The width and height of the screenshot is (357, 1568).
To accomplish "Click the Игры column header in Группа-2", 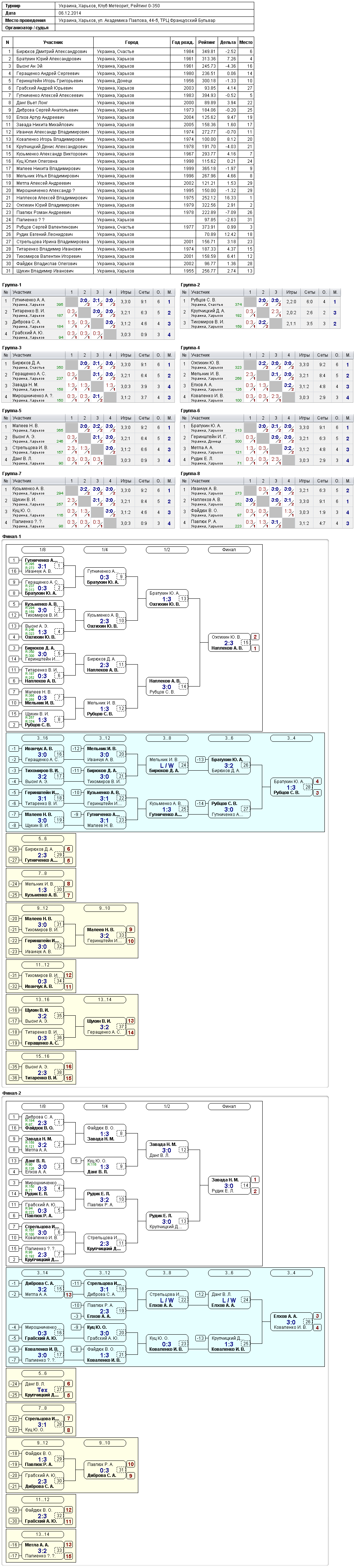I will (x=292, y=292).
